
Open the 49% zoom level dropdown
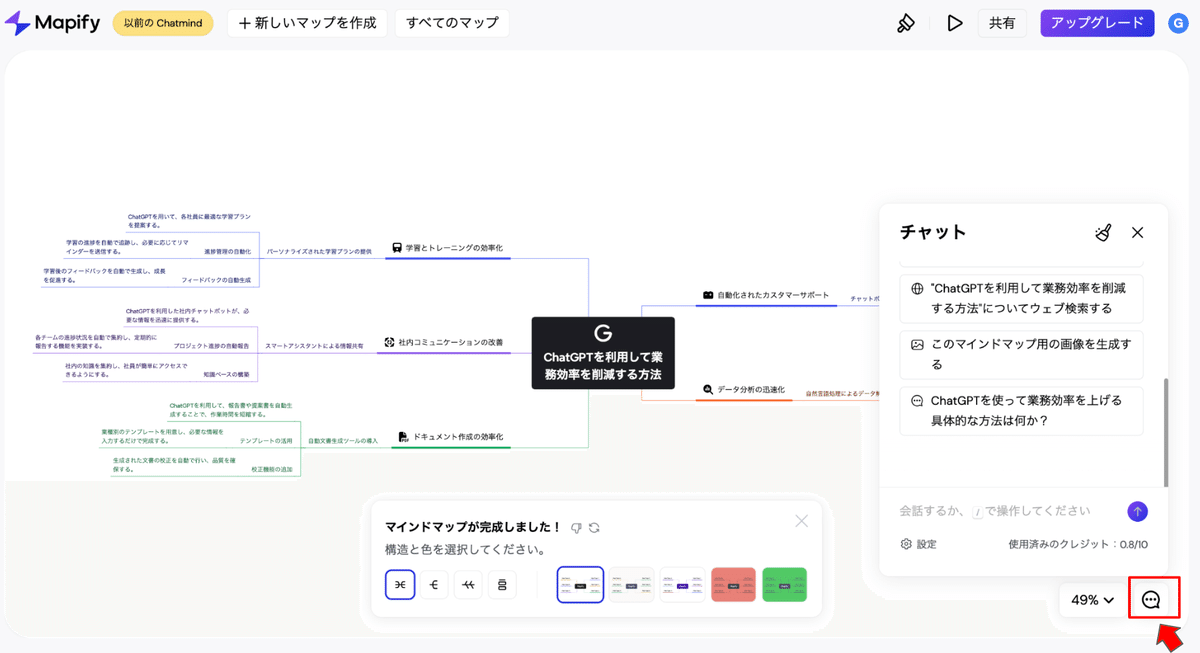(x=1091, y=598)
